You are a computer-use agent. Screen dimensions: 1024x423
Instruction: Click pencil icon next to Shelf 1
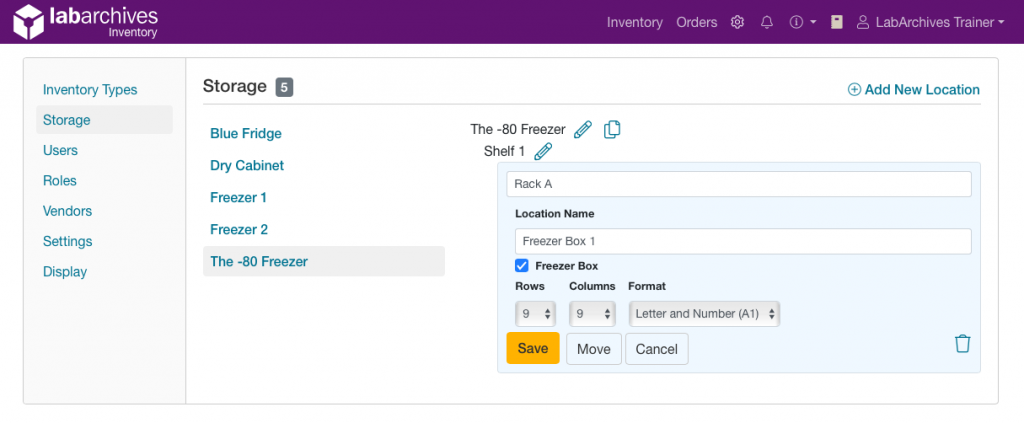click(x=542, y=151)
